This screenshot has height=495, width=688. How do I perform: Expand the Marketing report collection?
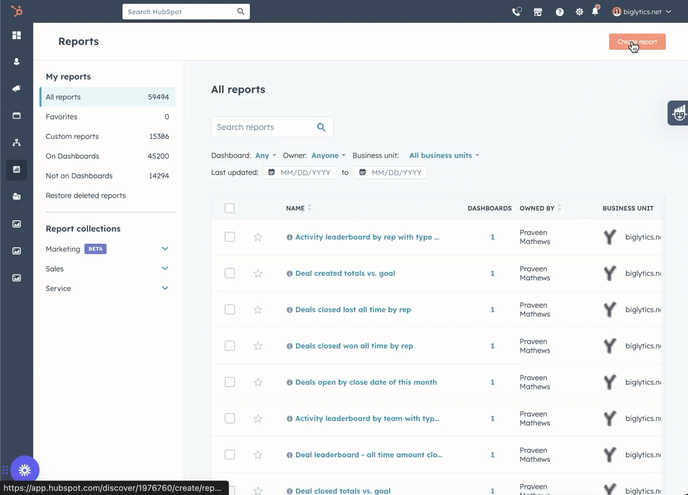[x=165, y=249]
